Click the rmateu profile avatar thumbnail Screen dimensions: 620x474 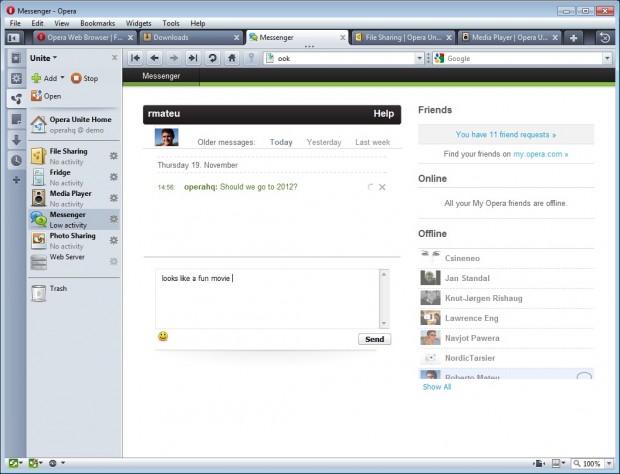tap(166, 137)
